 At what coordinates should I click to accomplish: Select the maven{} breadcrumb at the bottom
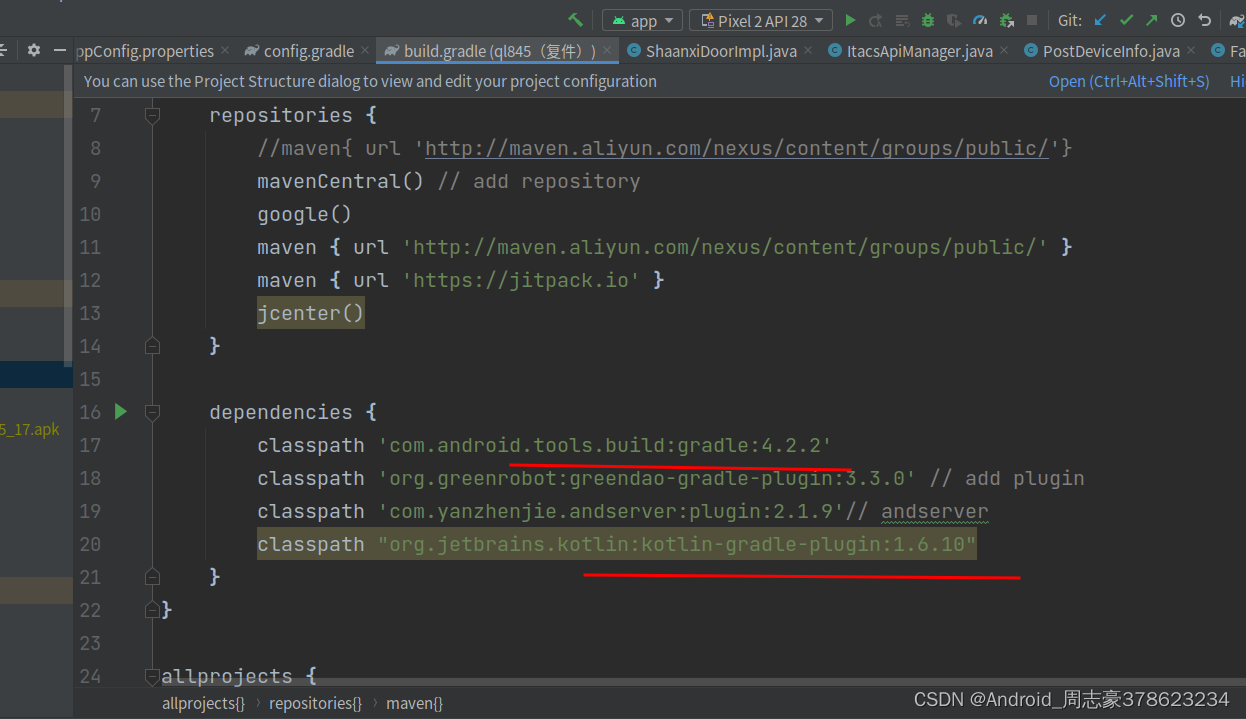click(x=414, y=703)
